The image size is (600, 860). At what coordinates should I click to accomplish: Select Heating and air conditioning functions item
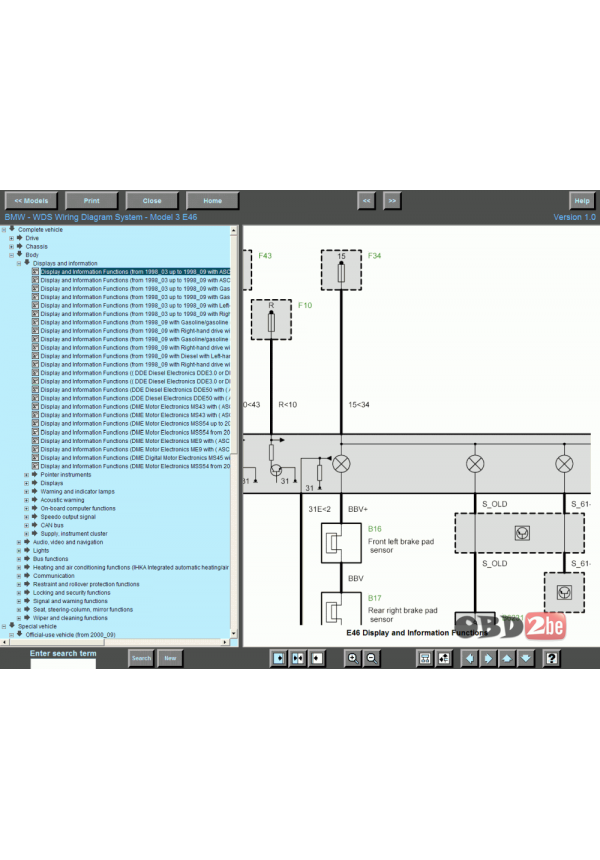point(131,568)
